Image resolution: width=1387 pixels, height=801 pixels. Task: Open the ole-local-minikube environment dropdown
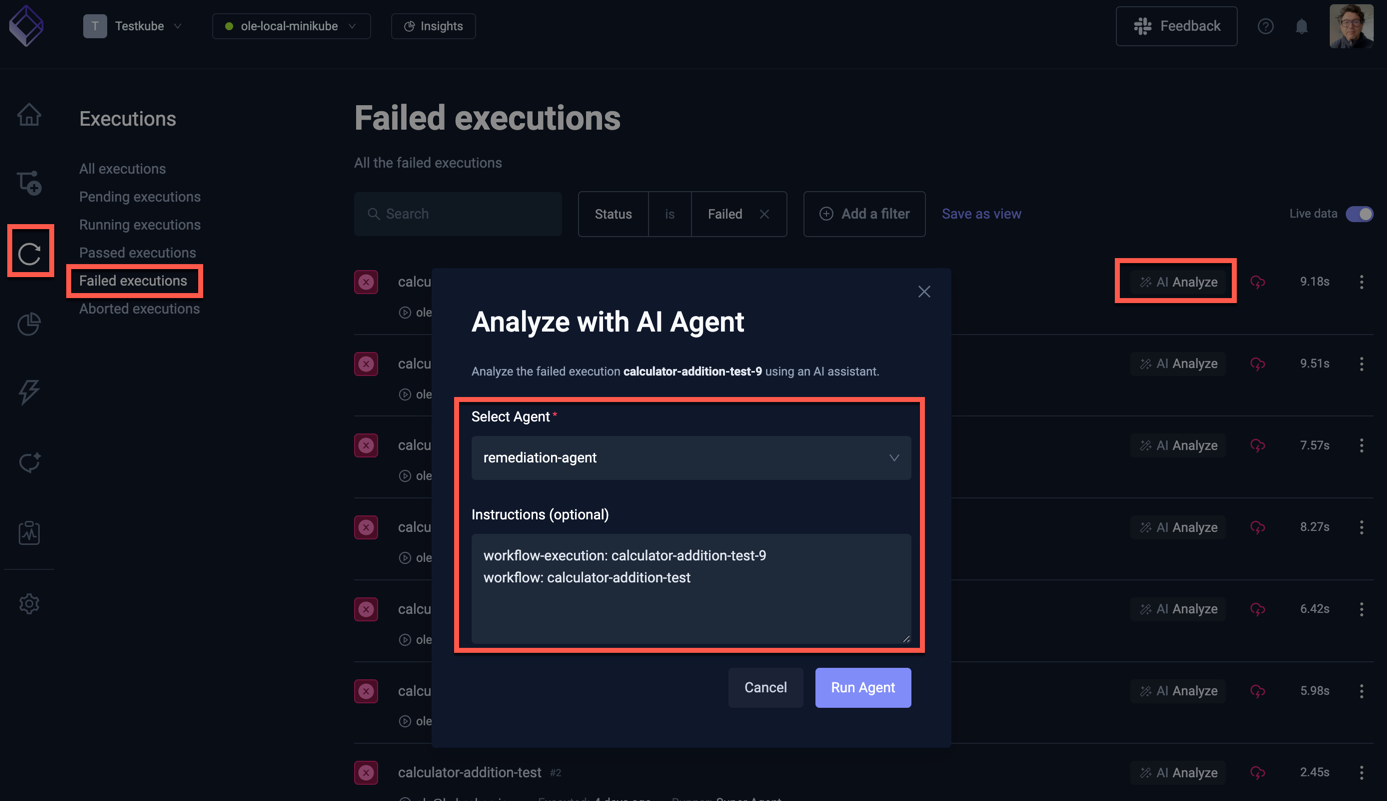[290, 27]
